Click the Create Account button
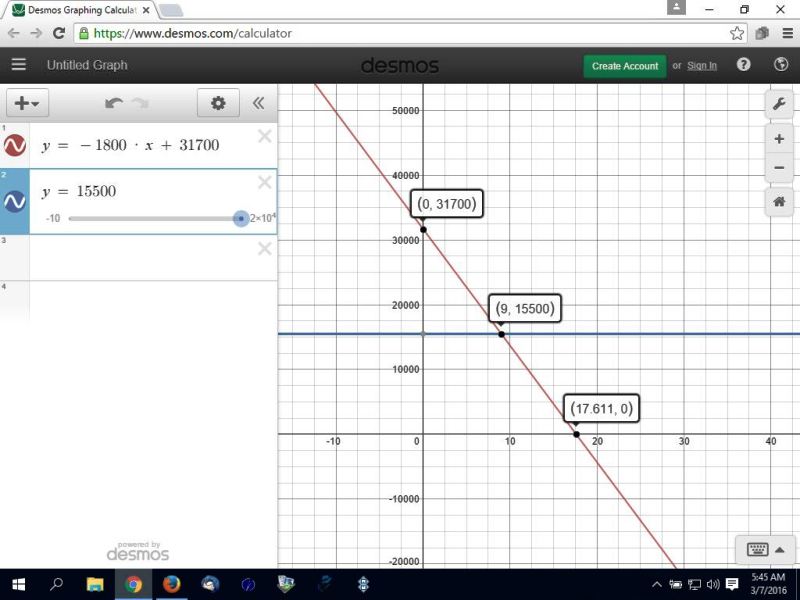This screenshot has height=600, width=800. pyautogui.click(x=625, y=66)
